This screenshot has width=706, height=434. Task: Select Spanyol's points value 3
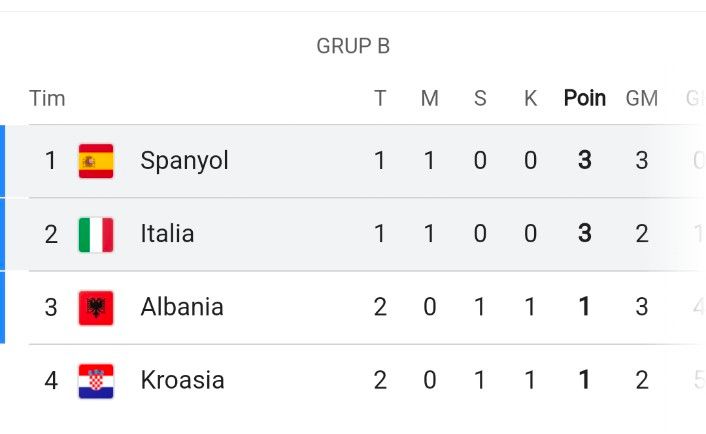(584, 160)
